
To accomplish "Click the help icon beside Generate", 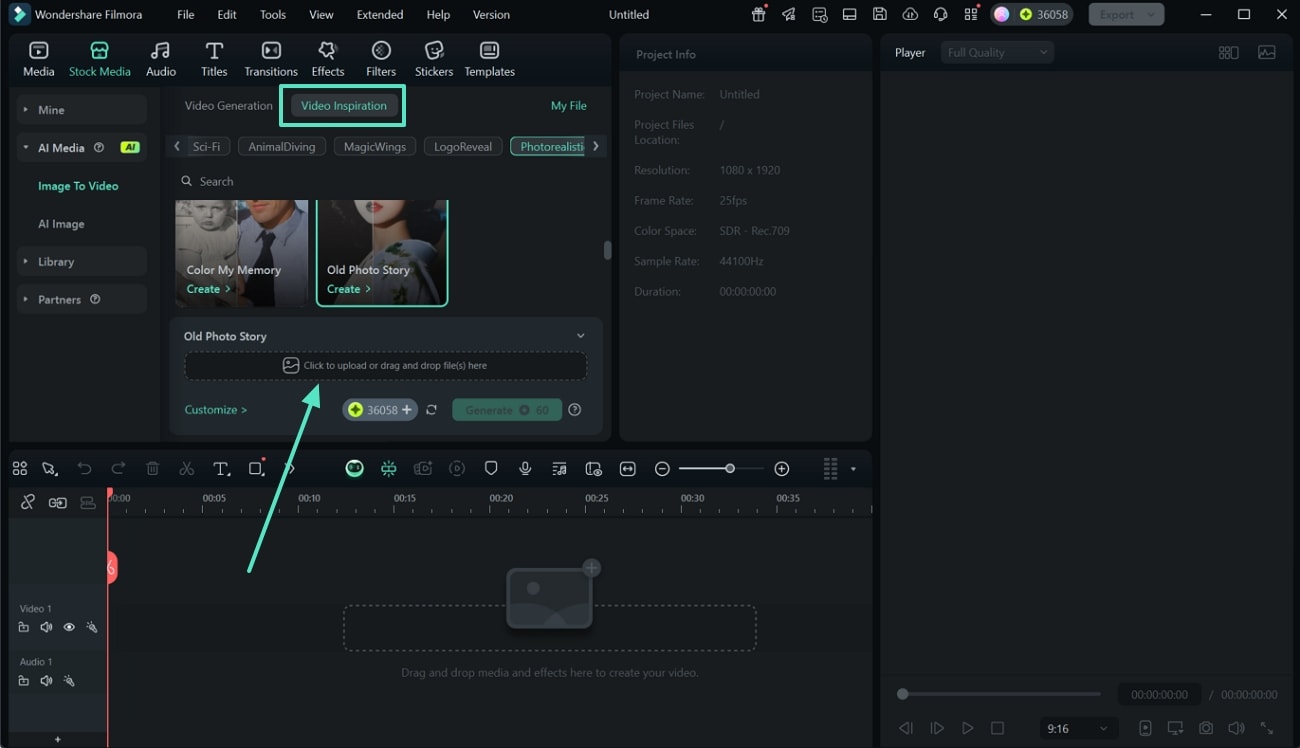I will click(574, 410).
